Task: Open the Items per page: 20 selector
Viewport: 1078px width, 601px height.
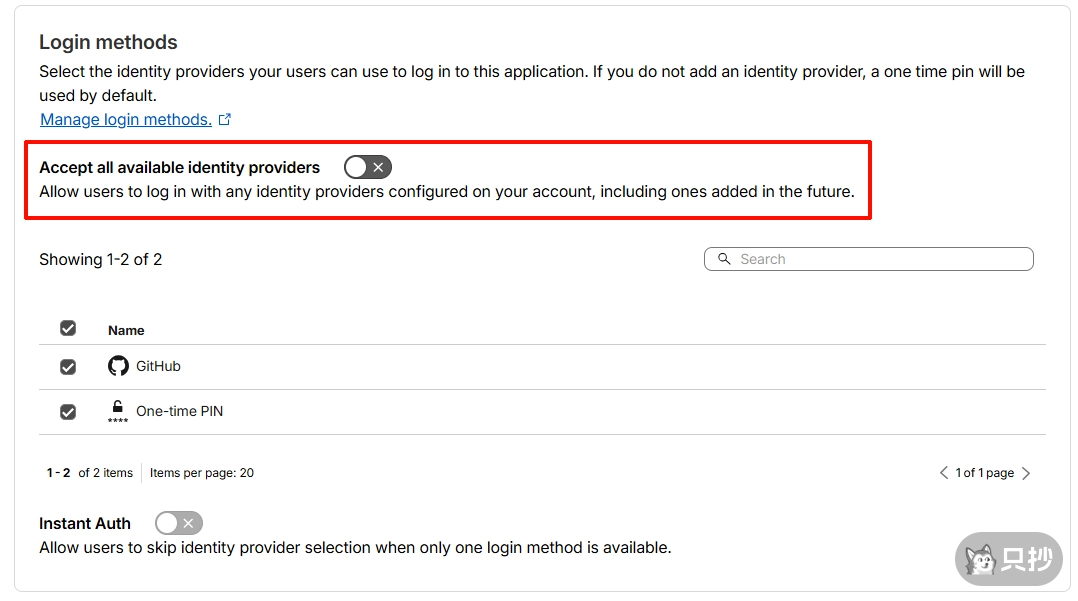Action: point(202,473)
